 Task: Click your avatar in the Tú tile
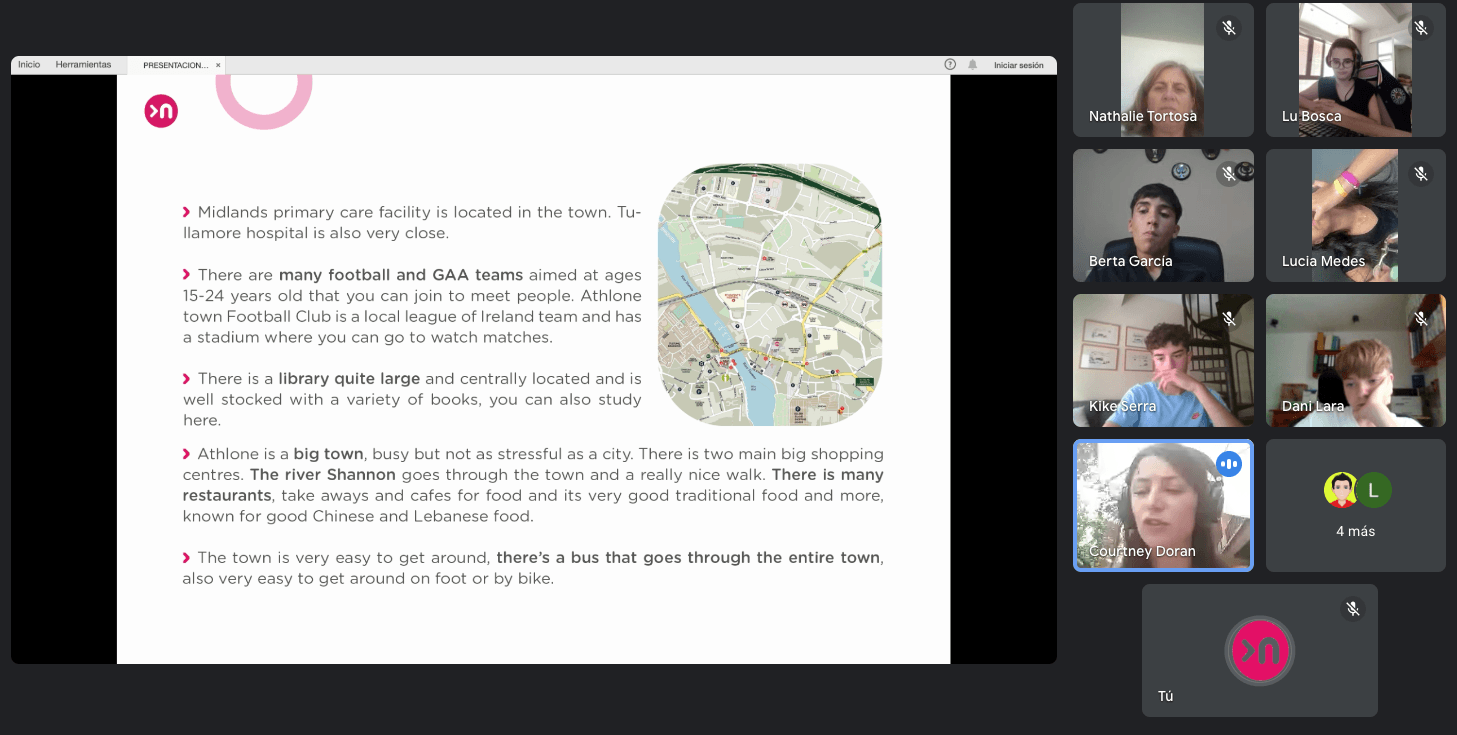tap(1259, 650)
